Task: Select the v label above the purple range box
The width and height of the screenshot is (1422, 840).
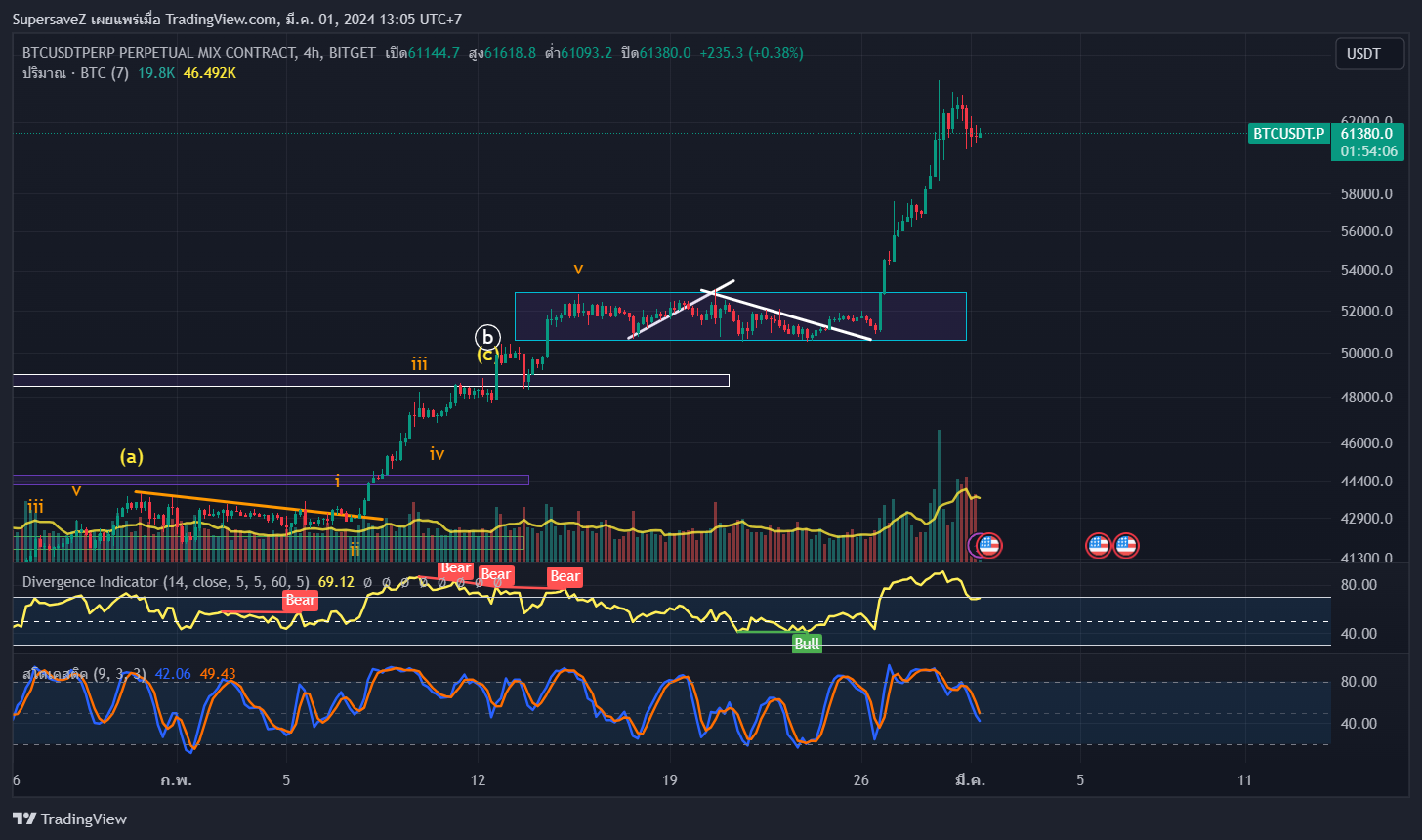Action: pyautogui.click(x=578, y=268)
